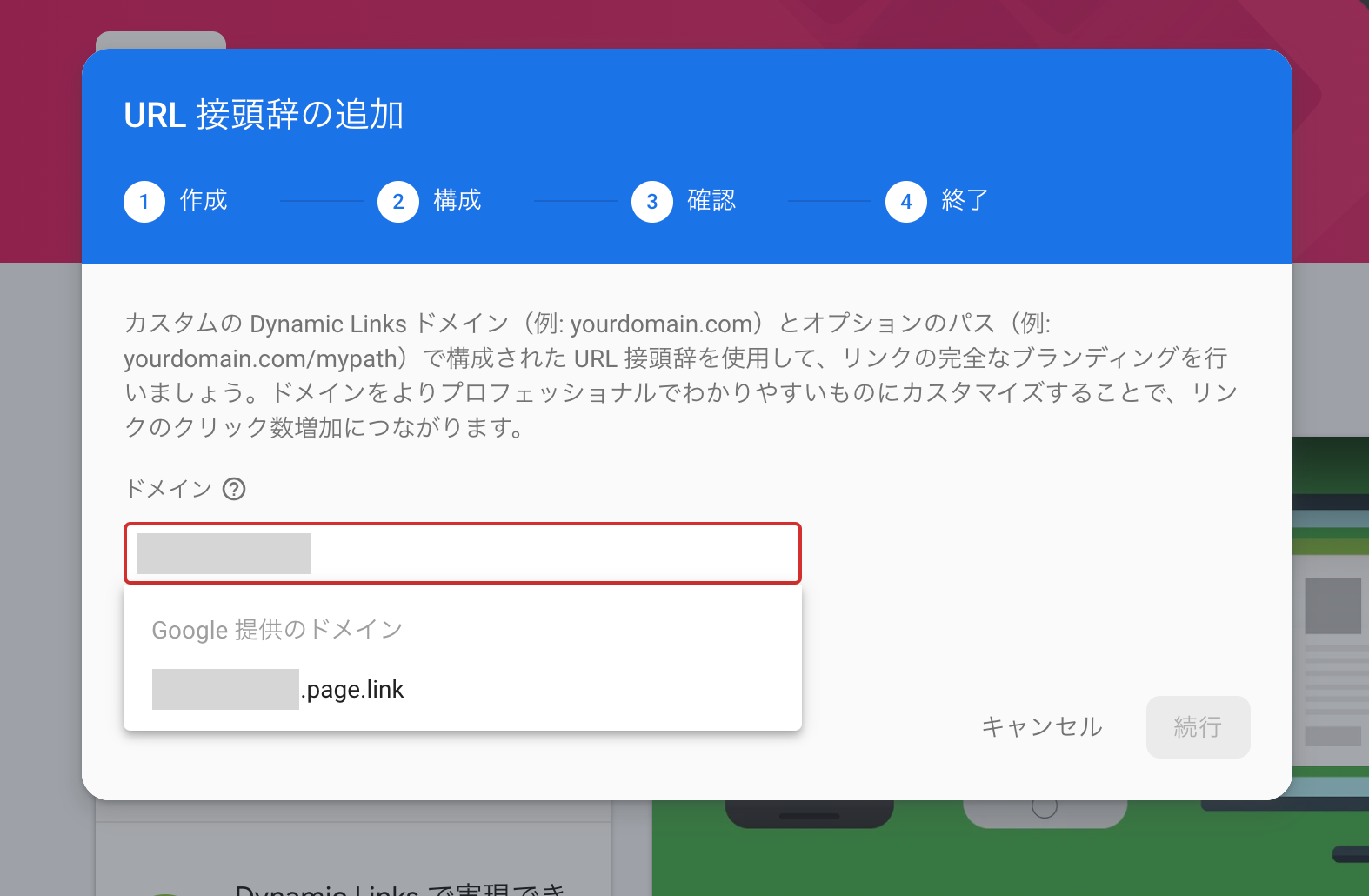Image resolution: width=1369 pixels, height=896 pixels.
Task: Select step 2 構成 in the stepper
Action: 430,201
